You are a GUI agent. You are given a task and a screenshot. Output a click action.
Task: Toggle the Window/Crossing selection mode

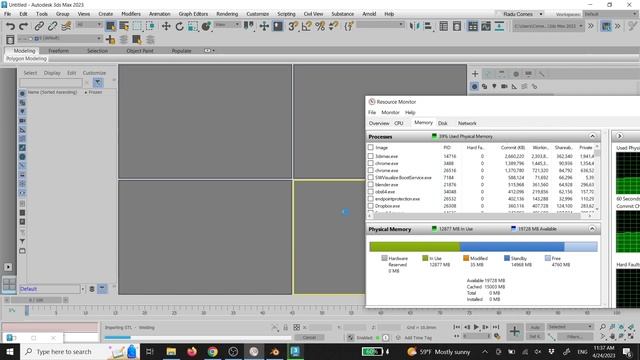[x=151, y=27]
